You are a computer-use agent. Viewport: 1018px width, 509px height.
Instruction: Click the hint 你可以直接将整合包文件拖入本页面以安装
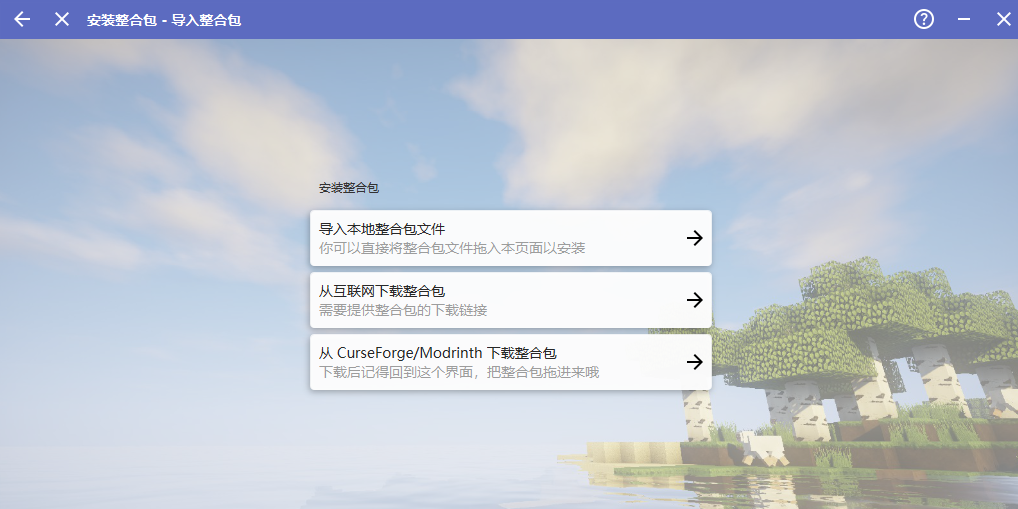click(452, 248)
